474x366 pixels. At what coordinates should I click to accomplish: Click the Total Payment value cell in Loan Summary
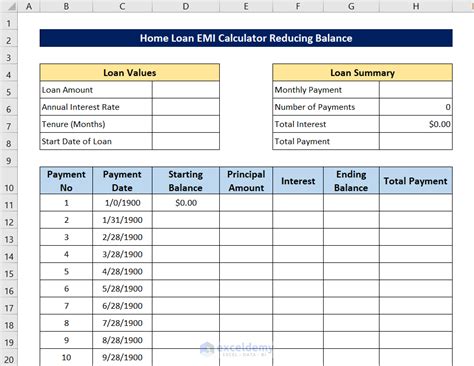pyautogui.click(x=416, y=141)
